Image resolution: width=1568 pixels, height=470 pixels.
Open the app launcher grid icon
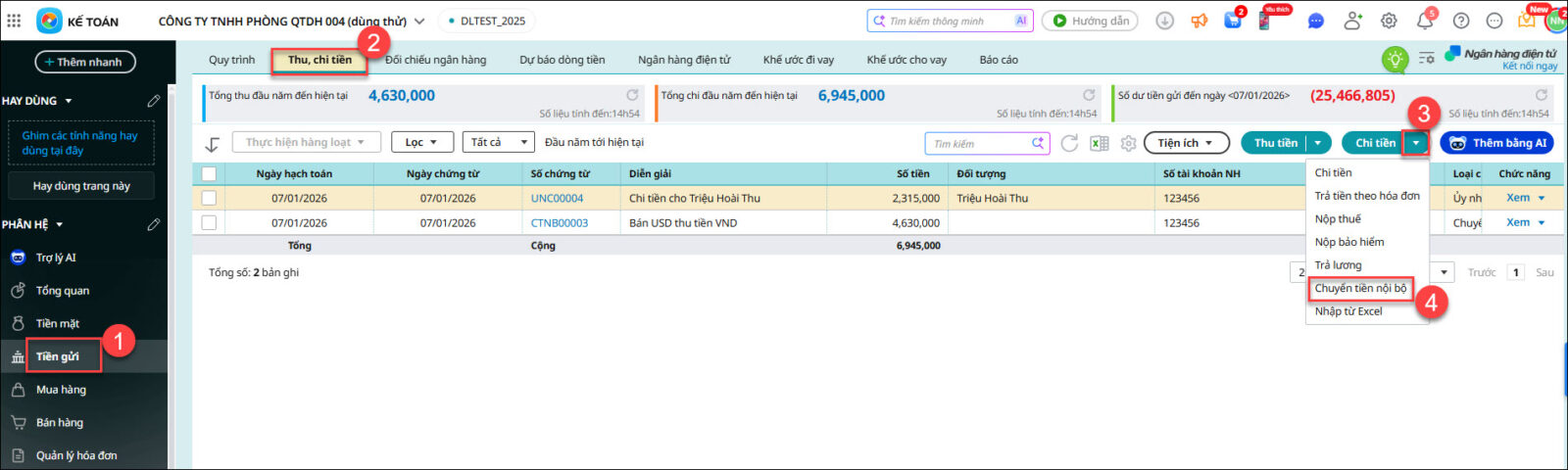(14, 21)
